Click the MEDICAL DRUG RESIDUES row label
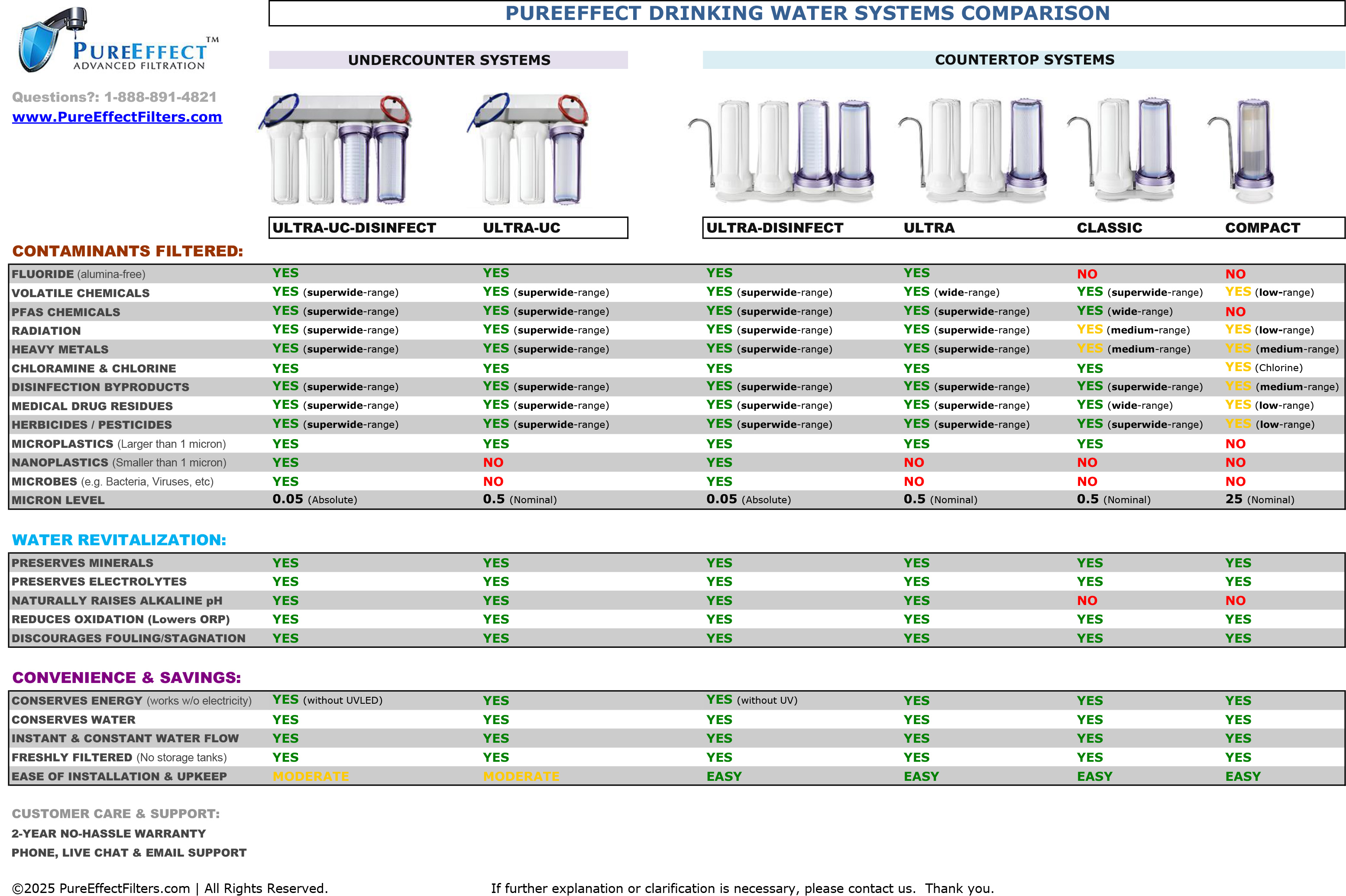This screenshot has height=896, width=1346. click(x=93, y=406)
